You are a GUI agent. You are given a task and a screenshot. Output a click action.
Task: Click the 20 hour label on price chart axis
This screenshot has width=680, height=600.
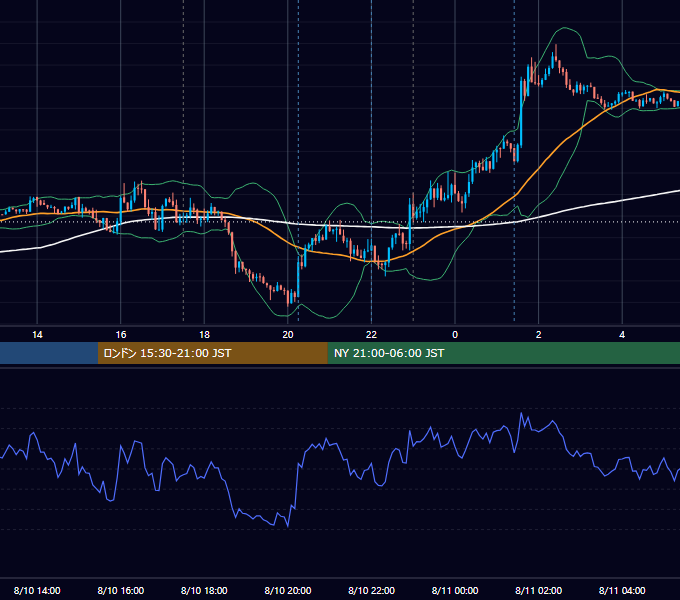(288, 335)
